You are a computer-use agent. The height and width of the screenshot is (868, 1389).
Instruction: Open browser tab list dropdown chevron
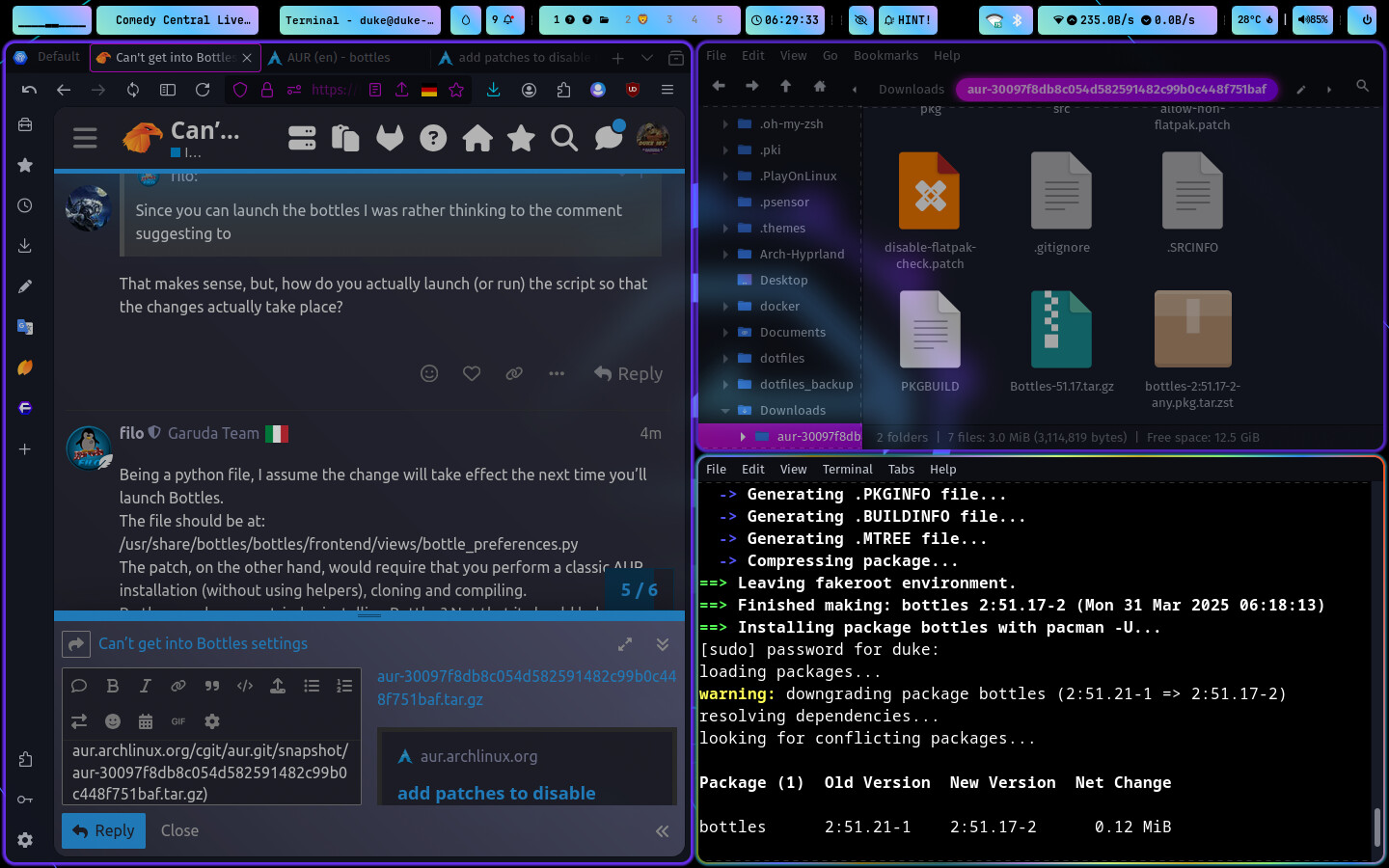tap(647, 58)
